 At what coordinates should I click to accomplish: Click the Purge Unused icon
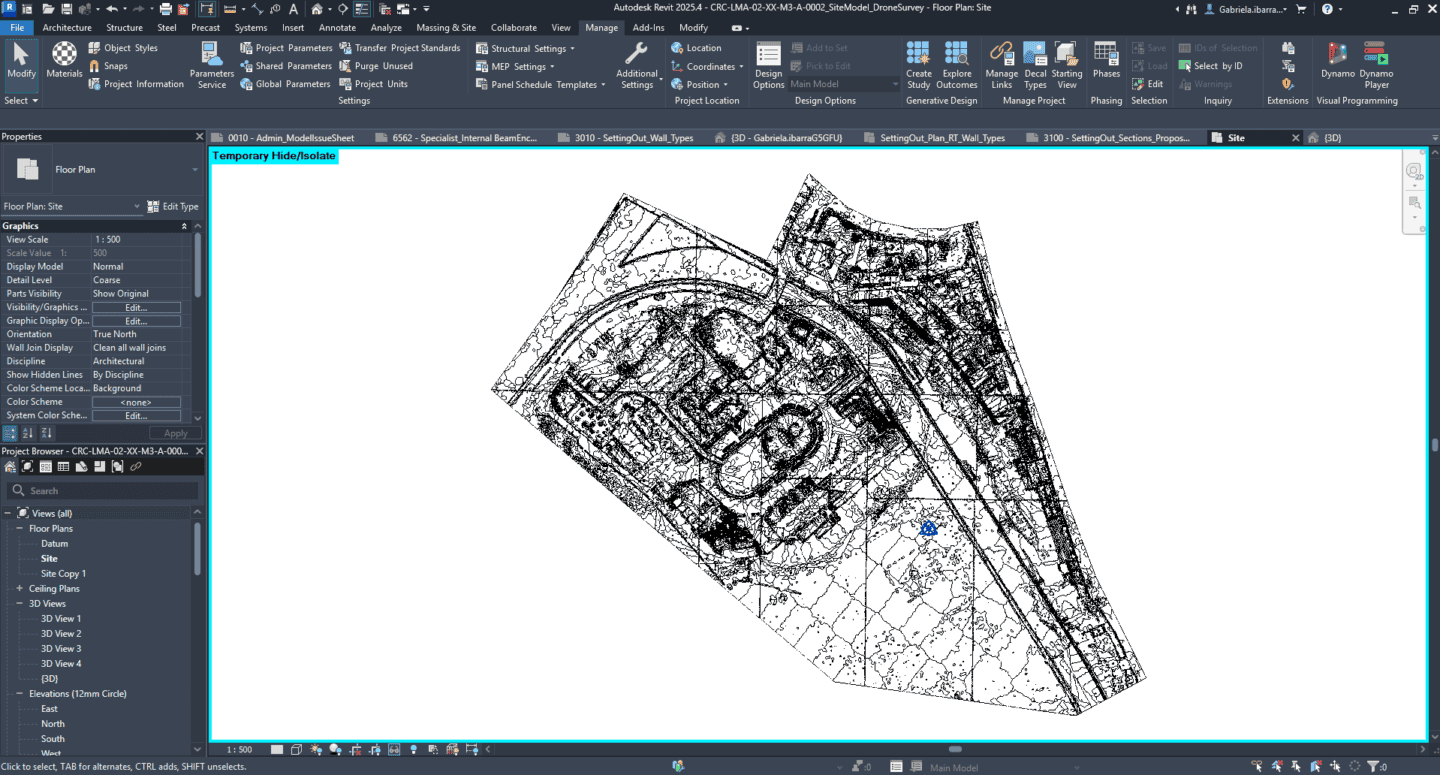coord(345,66)
